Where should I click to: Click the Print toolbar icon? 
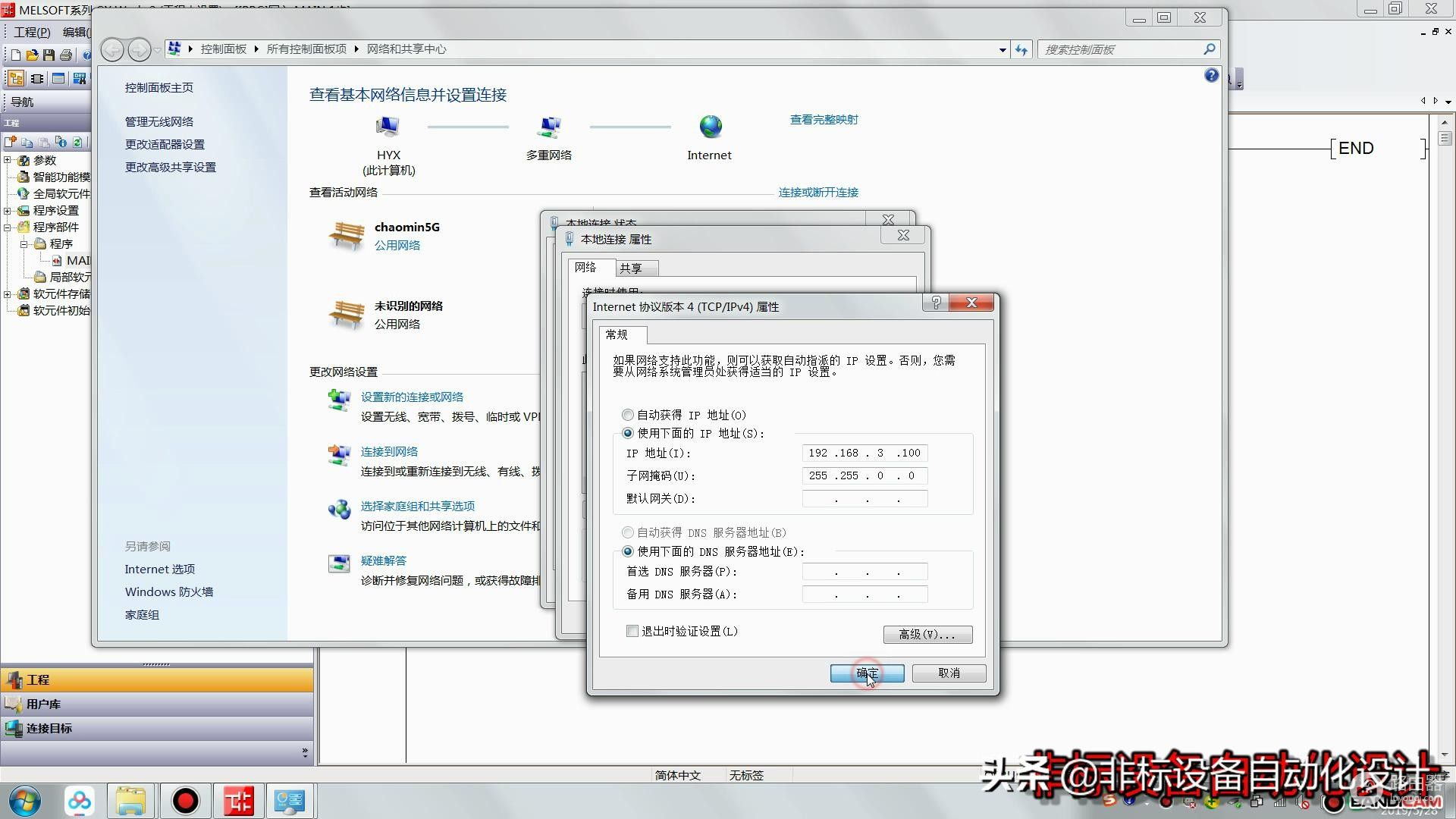point(66,55)
